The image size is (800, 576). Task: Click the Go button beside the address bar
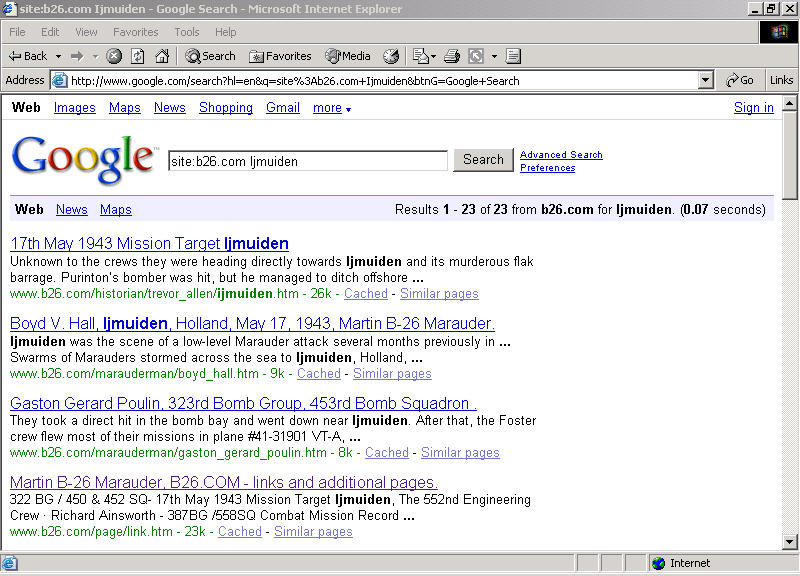click(x=740, y=80)
